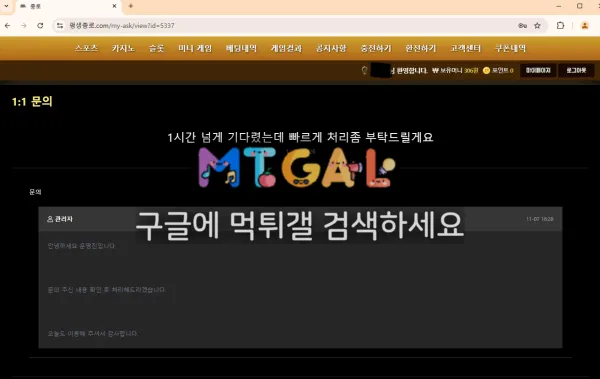Click the lightbulb icon beside welcome message
Viewport: 600px width, 379px height.
pyautogui.click(x=364, y=70)
